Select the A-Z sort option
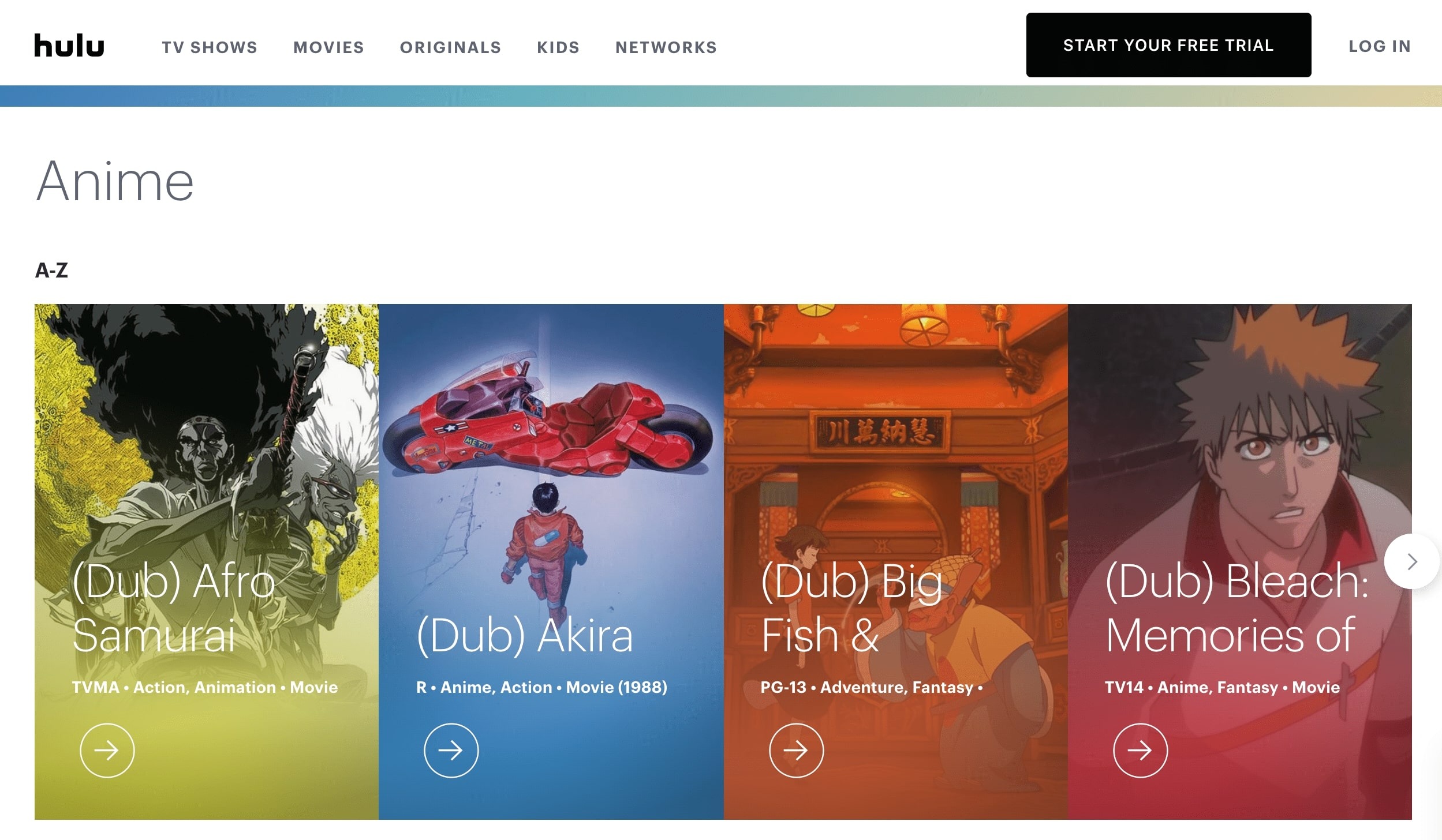The height and width of the screenshot is (840, 1442). pyautogui.click(x=51, y=269)
